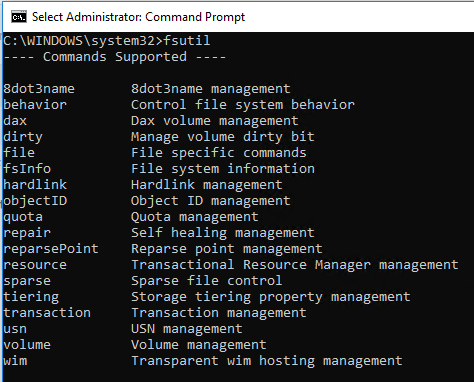
Task: Click the 'quota' command entry
Action: pyautogui.click(x=23, y=217)
